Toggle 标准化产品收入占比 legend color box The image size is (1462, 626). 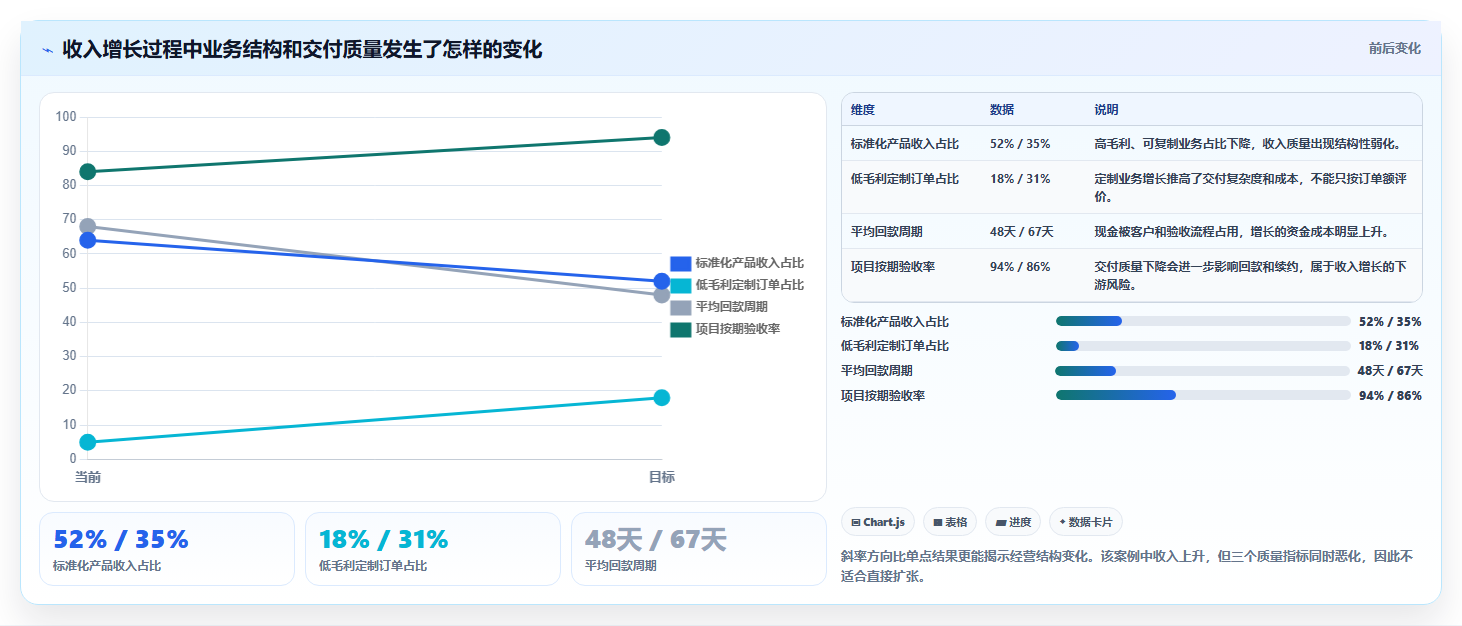pos(680,263)
